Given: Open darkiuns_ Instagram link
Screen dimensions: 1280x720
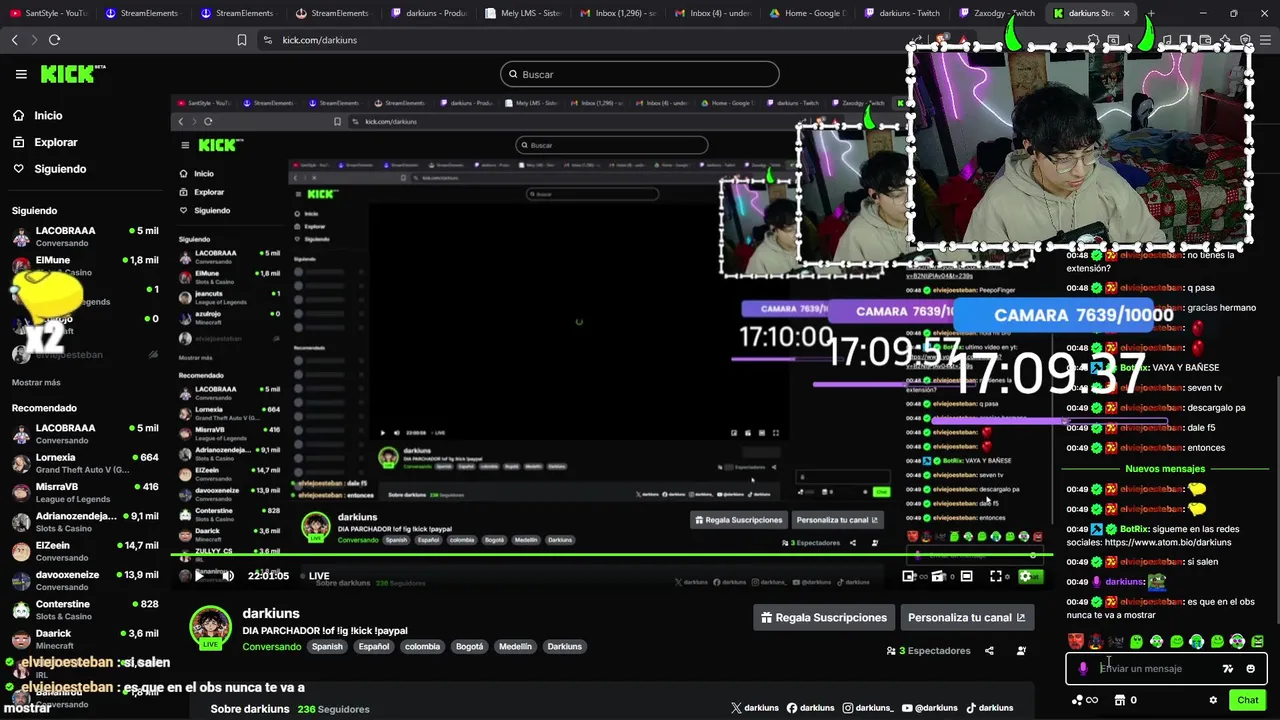Looking at the screenshot, I should point(868,708).
